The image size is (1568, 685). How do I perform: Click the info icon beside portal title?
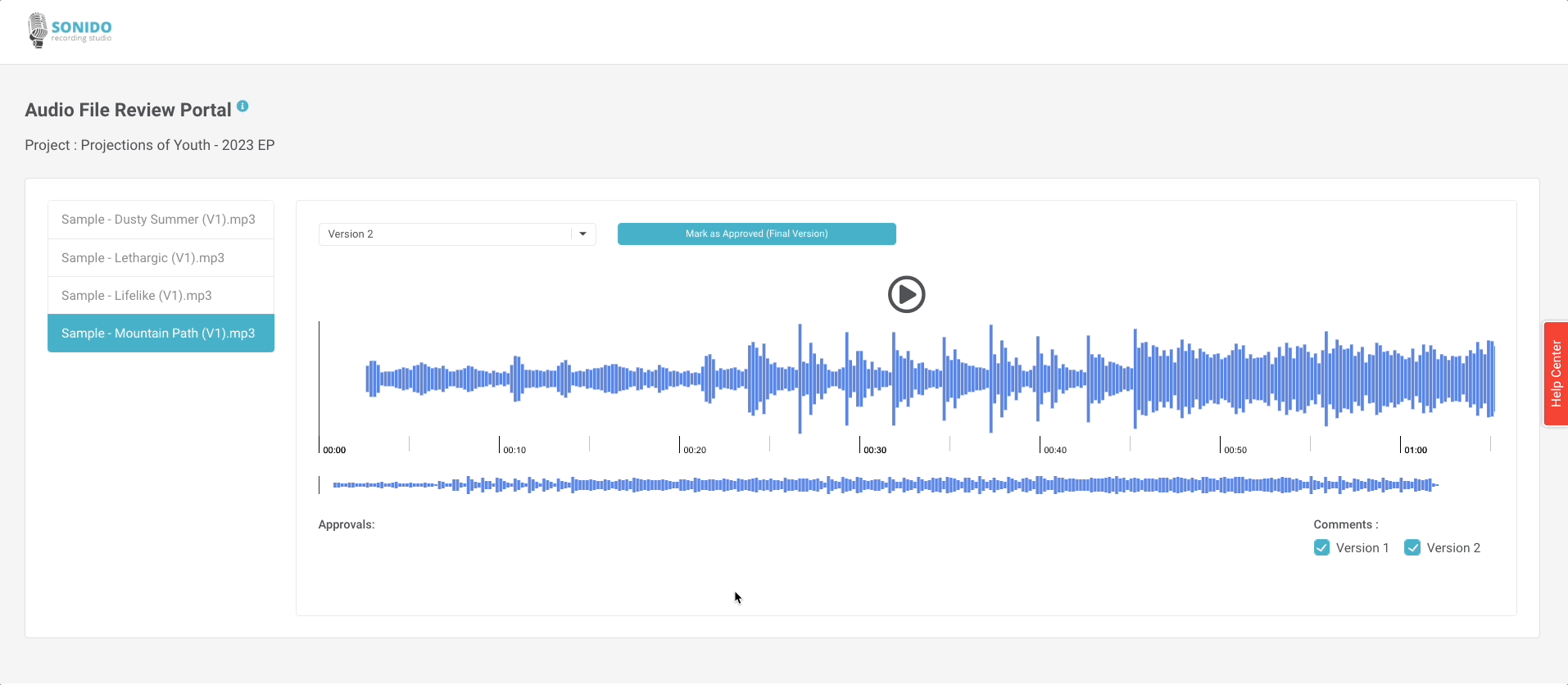click(x=242, y=106)
